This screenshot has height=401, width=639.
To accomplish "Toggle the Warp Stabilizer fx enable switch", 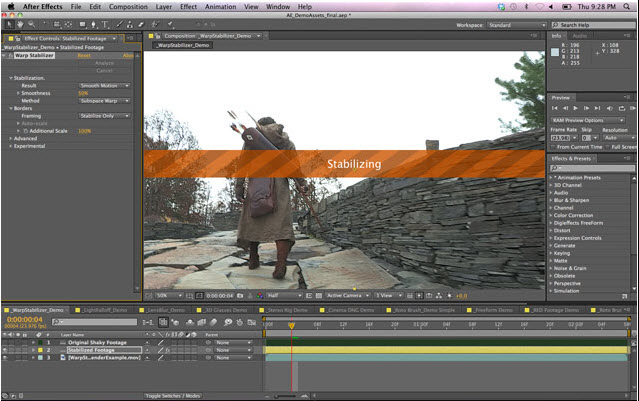I will pos(10,55).
